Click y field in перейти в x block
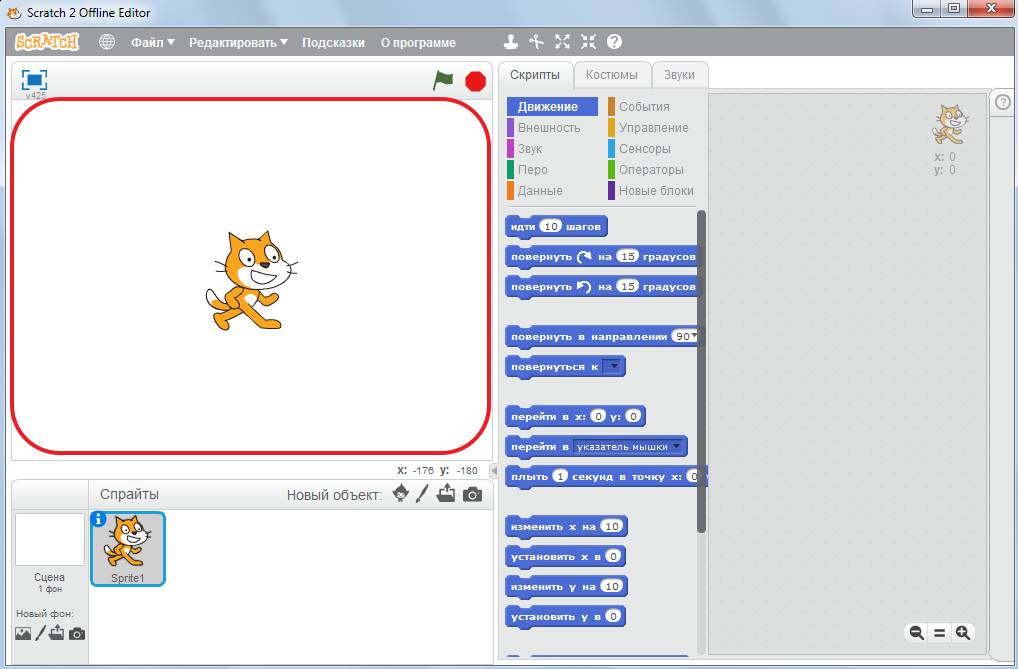 point(632,416)
